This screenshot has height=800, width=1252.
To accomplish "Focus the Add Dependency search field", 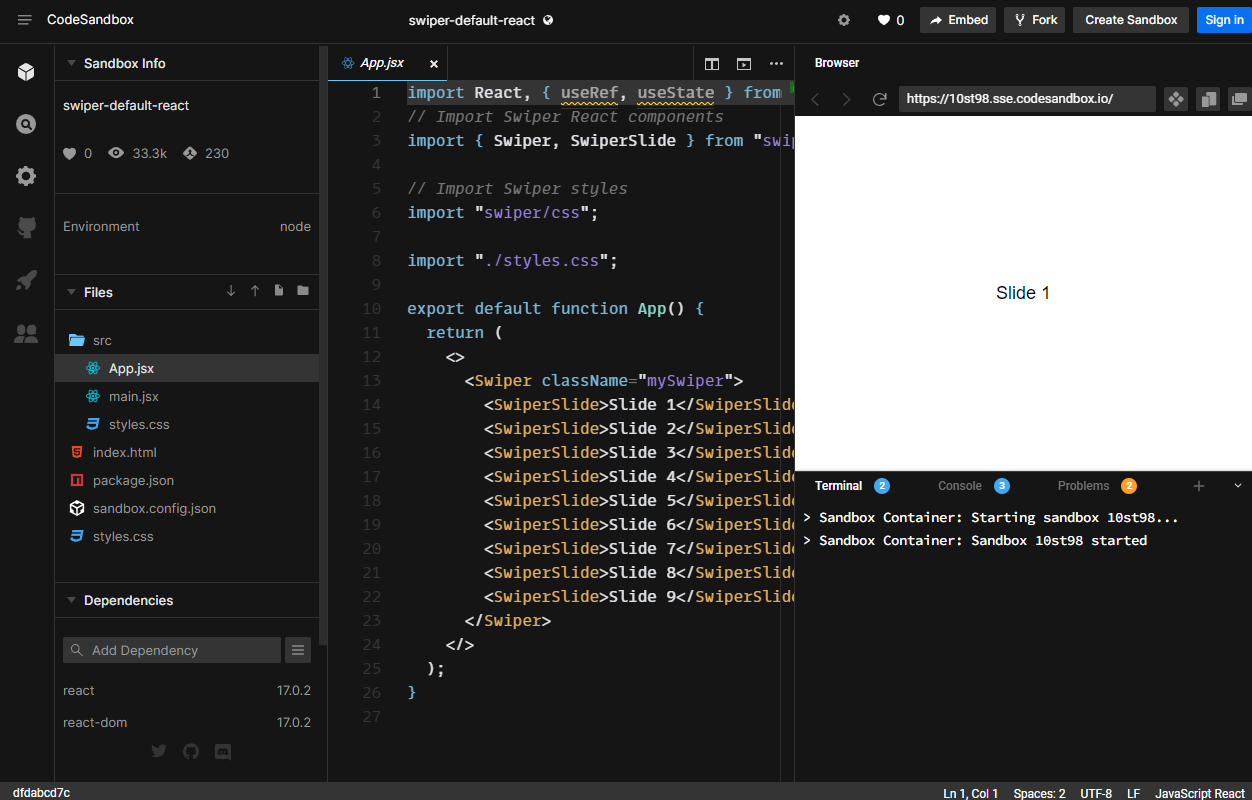I will tap(172, 650).
